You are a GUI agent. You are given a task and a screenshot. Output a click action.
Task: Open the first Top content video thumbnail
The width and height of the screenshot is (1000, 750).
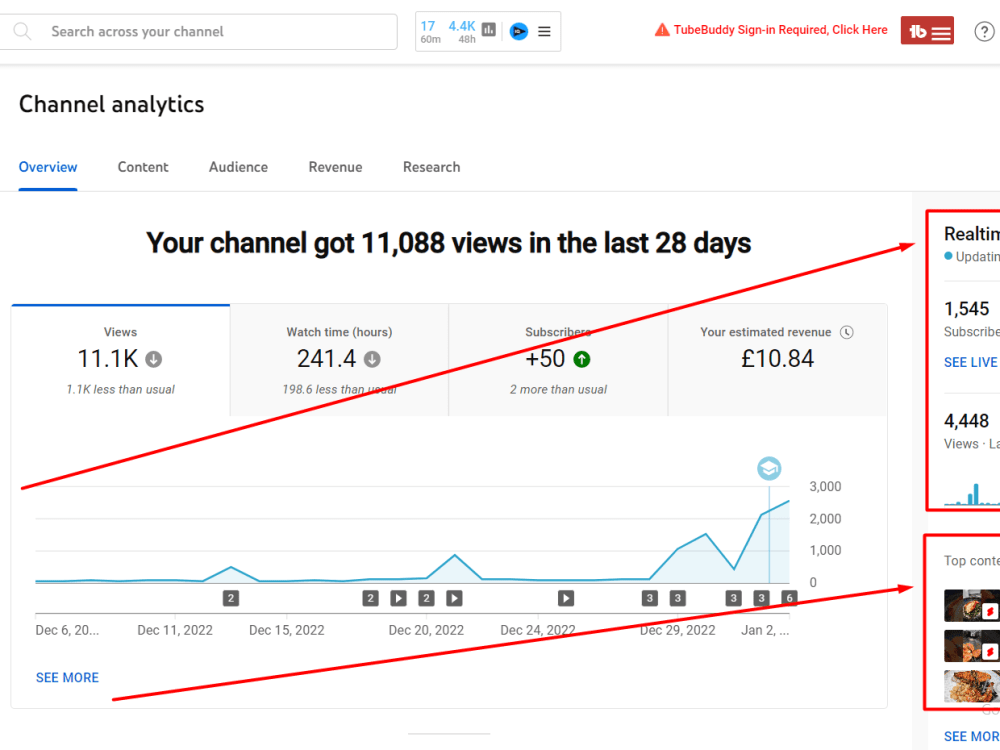click(x=971, y=604)
